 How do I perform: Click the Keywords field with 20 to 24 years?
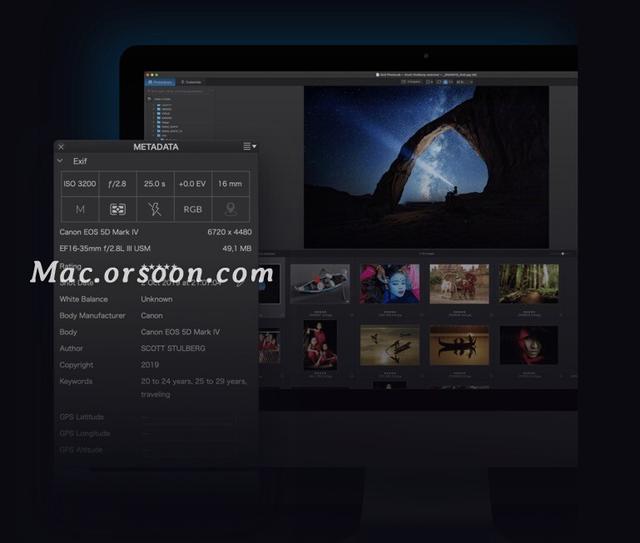[193, 387]
